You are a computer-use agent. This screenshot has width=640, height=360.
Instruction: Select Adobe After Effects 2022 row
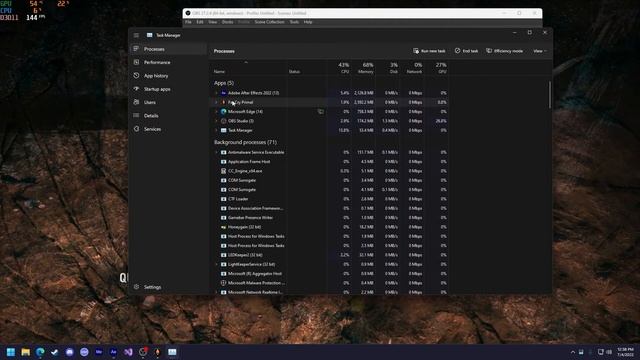pos(330,93)
